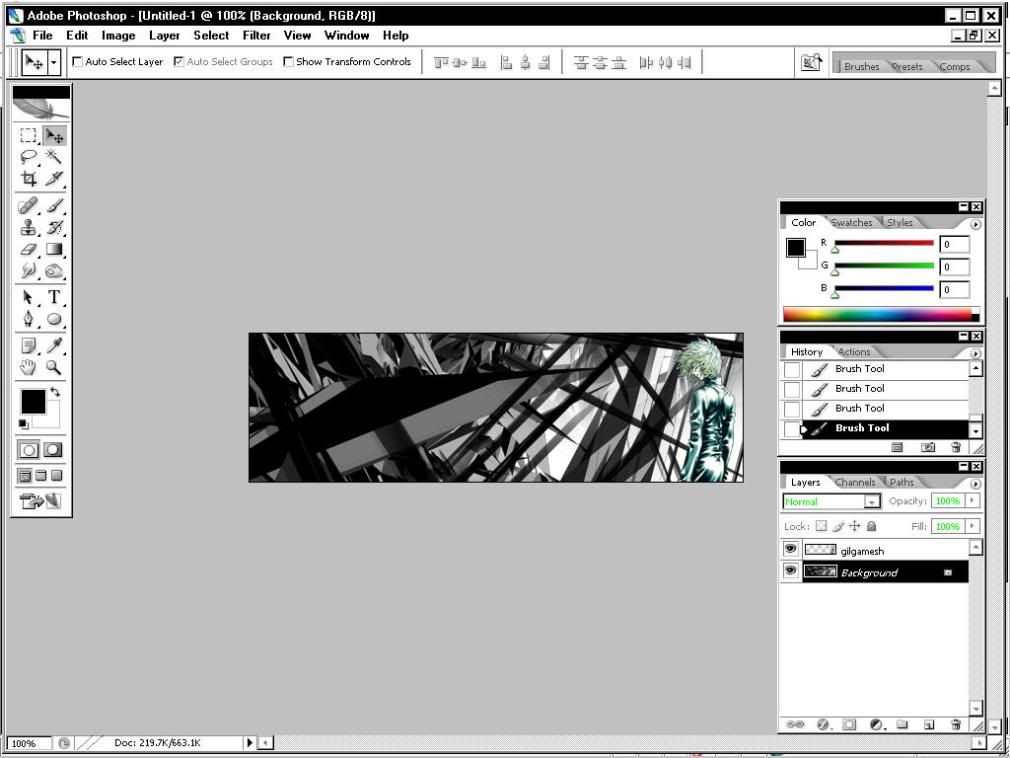Click the G value input field
This screenshot has width=1010, height=758.
coord(954,267)
